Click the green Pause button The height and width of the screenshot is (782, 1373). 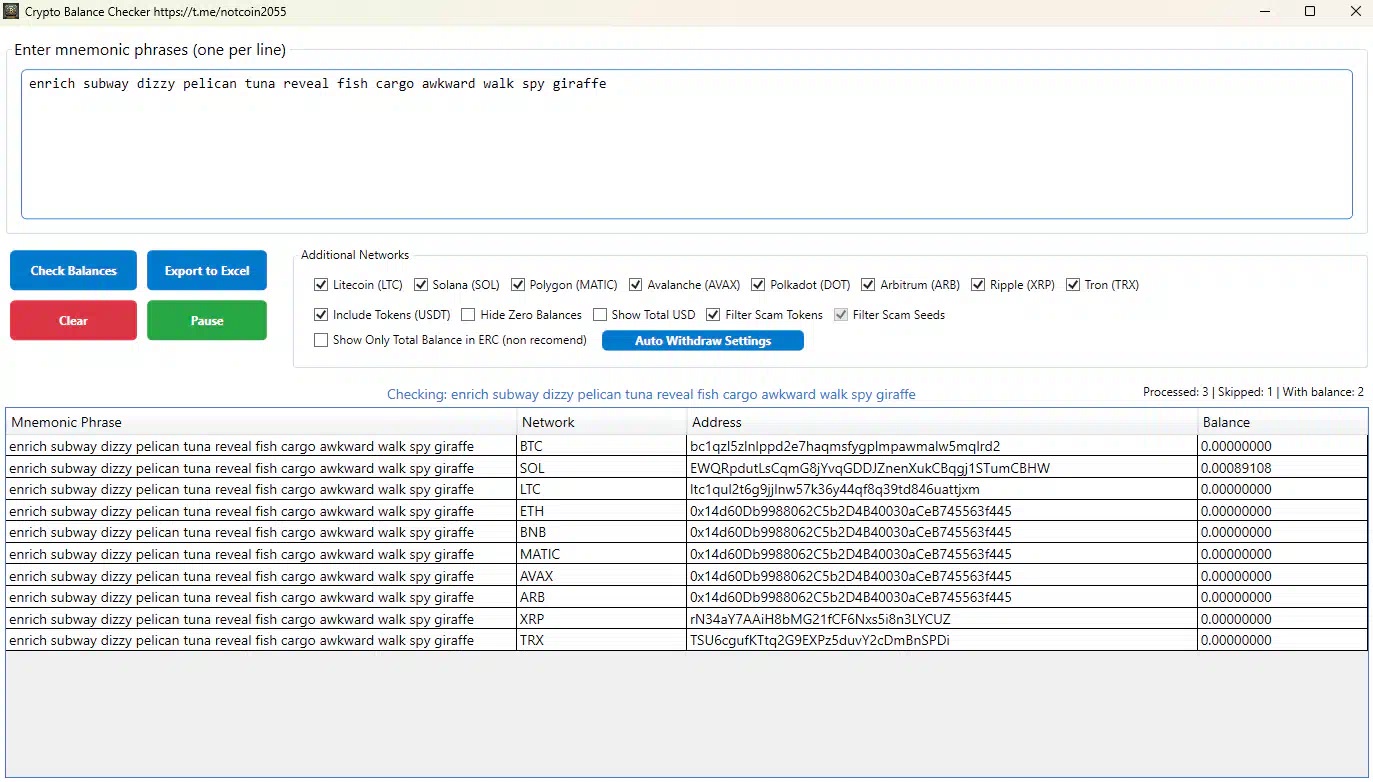point(207,320)
